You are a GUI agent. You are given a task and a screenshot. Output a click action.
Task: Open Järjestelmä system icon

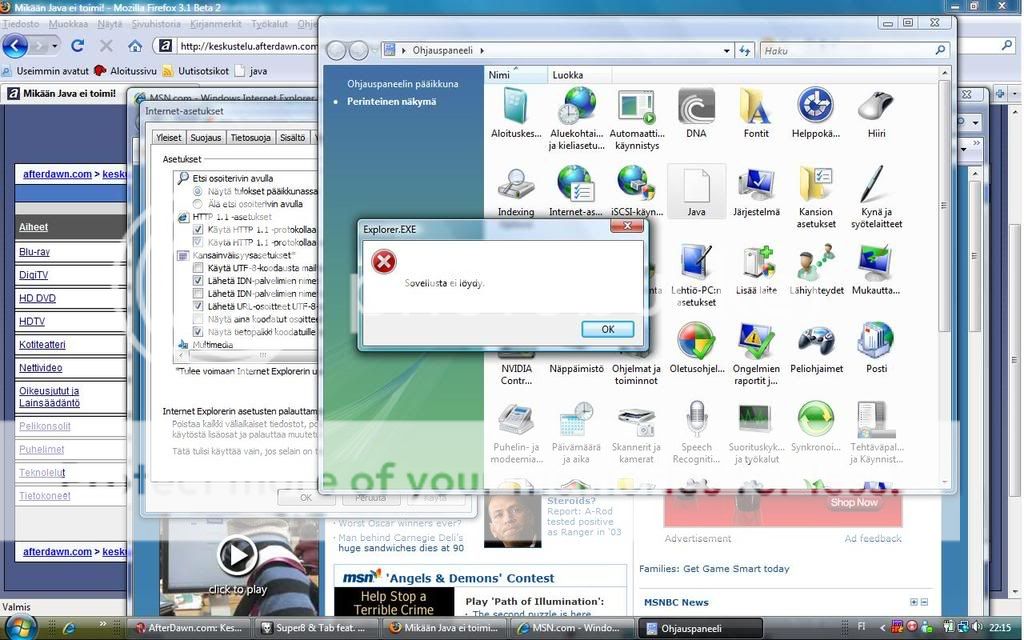(756, 191)
